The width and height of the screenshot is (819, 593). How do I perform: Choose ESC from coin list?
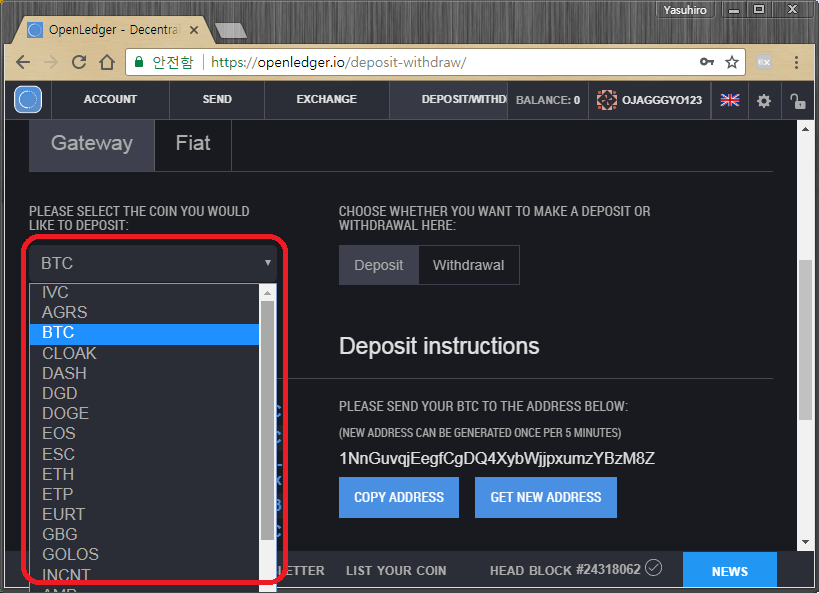tap(145, 454)
